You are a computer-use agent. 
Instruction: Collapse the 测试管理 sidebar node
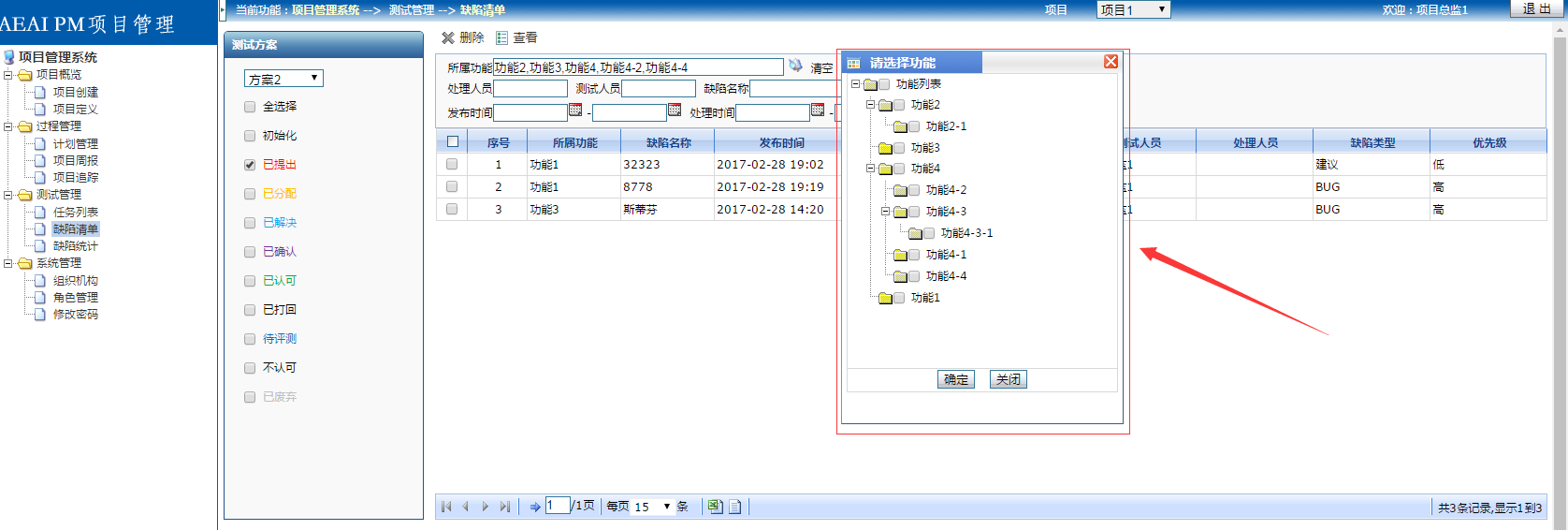(8, 195)
